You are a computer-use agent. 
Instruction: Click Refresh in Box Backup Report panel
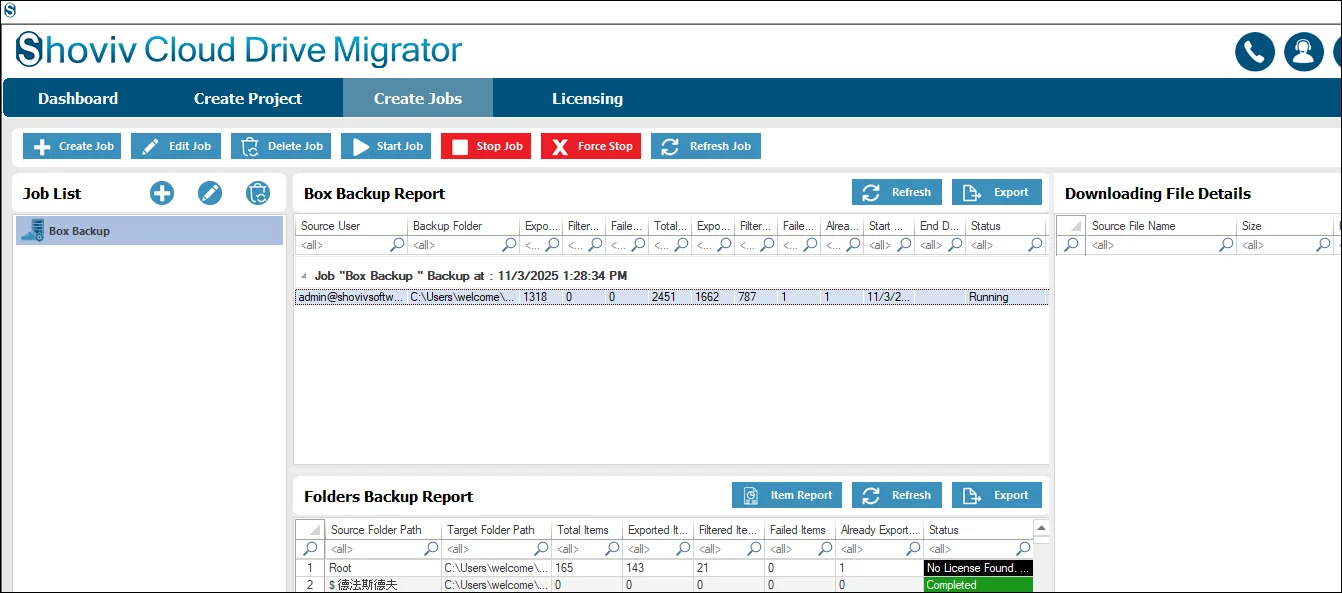pos(897,192)
